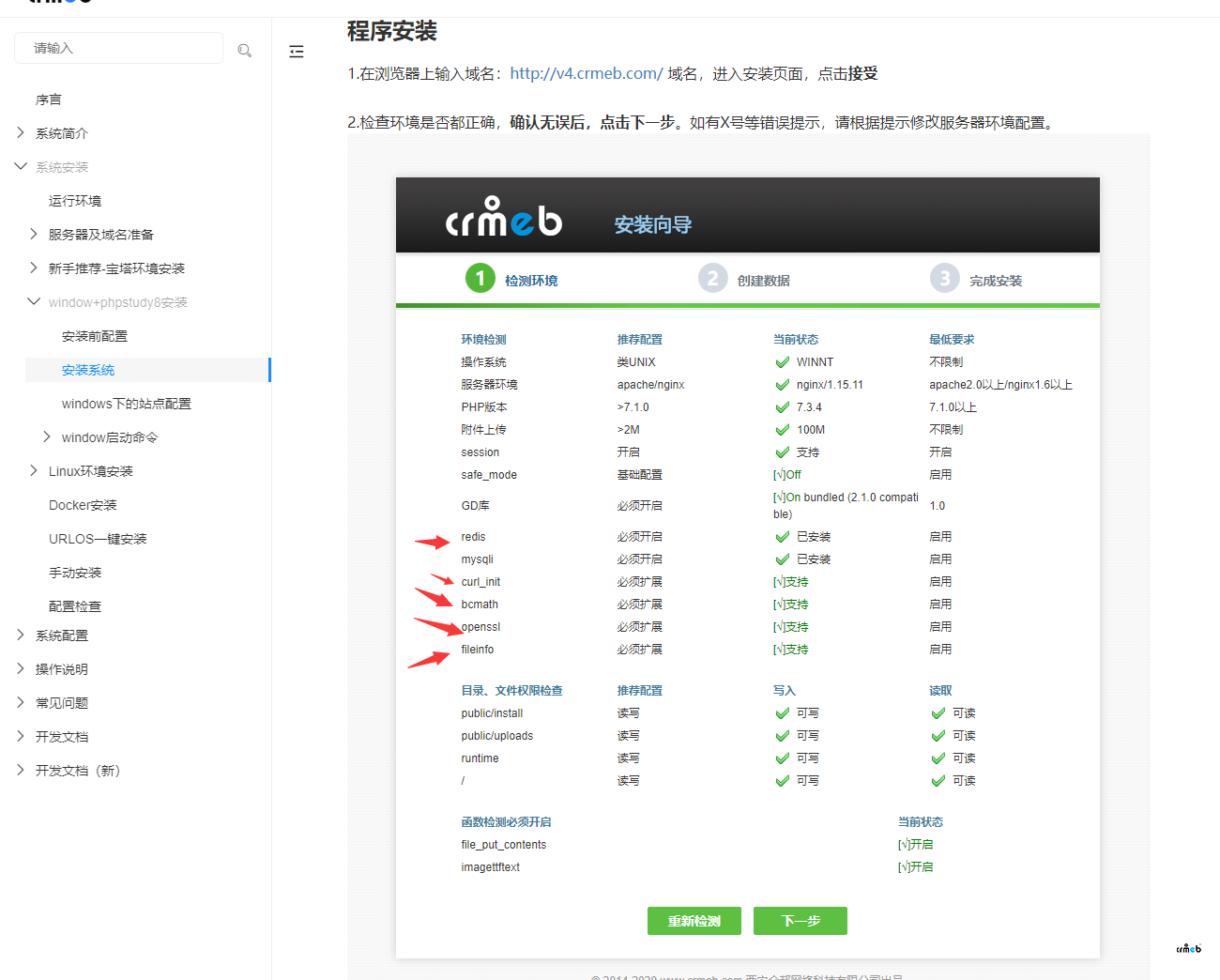This screenshot has height=980, width=1220.
Task: Click the 系统配置 label
Action: tap(62, 635)
